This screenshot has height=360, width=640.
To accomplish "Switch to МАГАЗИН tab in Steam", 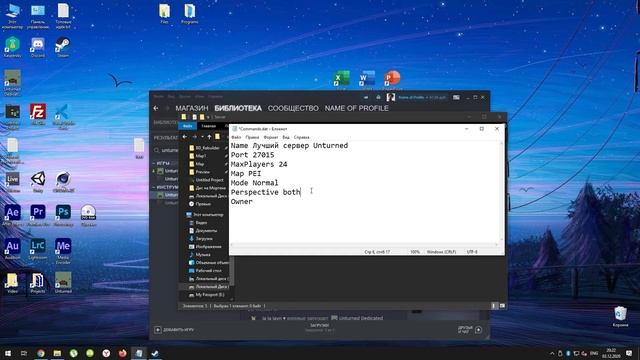I will [192, 108].
